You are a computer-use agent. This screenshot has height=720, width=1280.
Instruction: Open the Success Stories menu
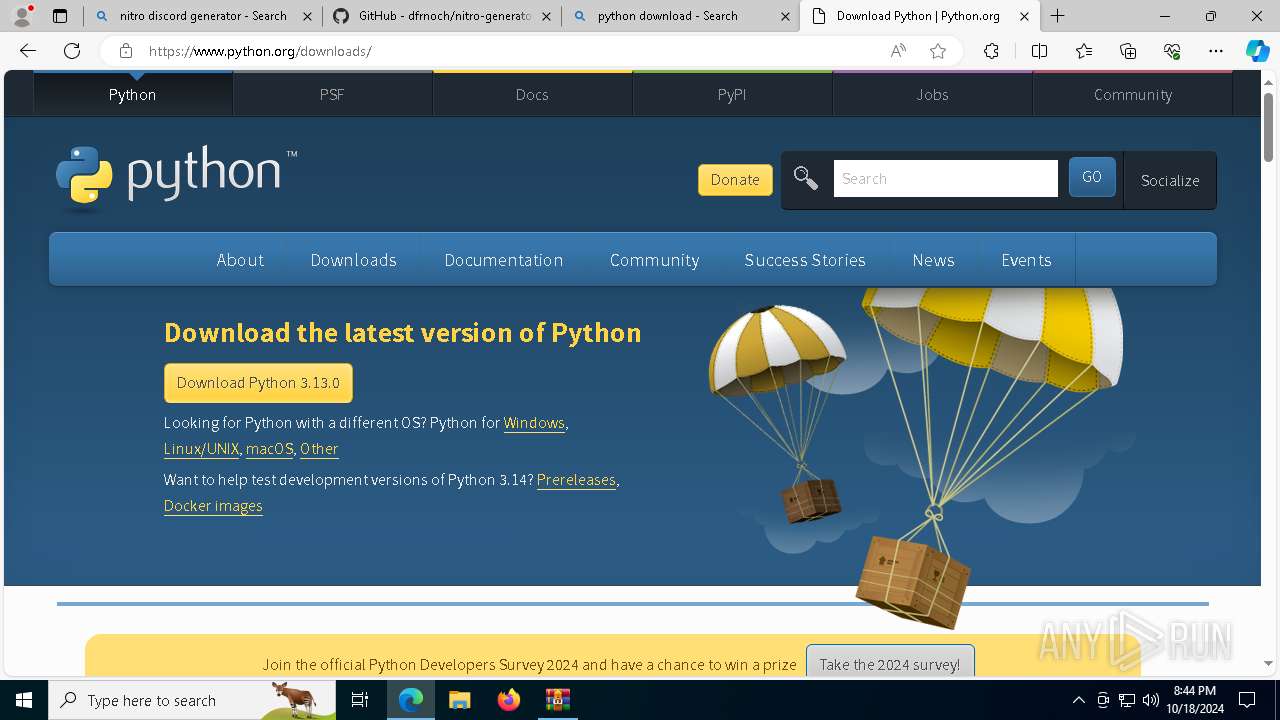pos(805,260)
